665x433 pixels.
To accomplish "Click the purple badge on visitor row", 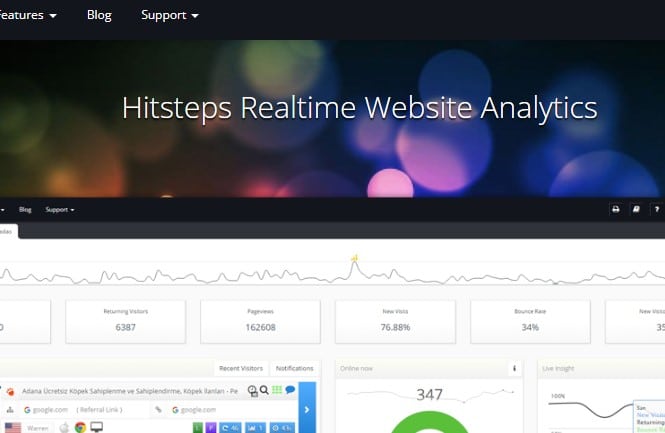I will pos(211,428).
